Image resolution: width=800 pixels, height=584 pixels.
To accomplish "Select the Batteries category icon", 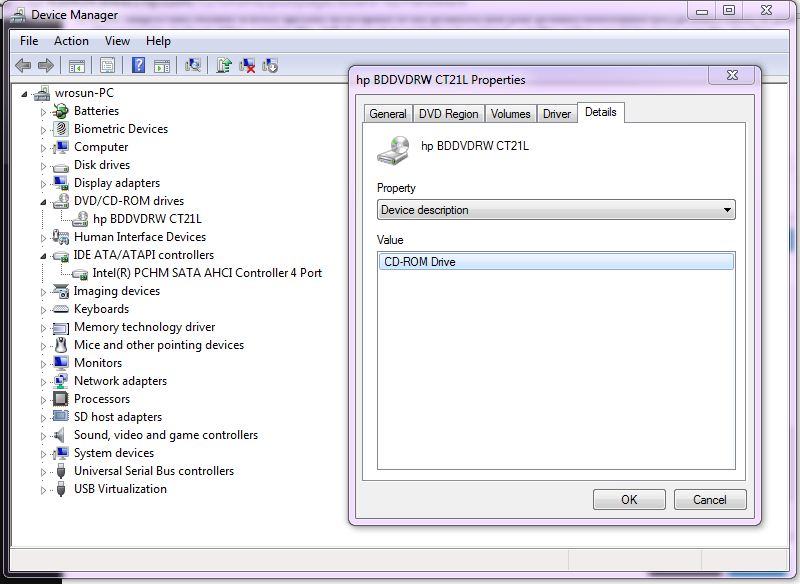I will 61,111.
